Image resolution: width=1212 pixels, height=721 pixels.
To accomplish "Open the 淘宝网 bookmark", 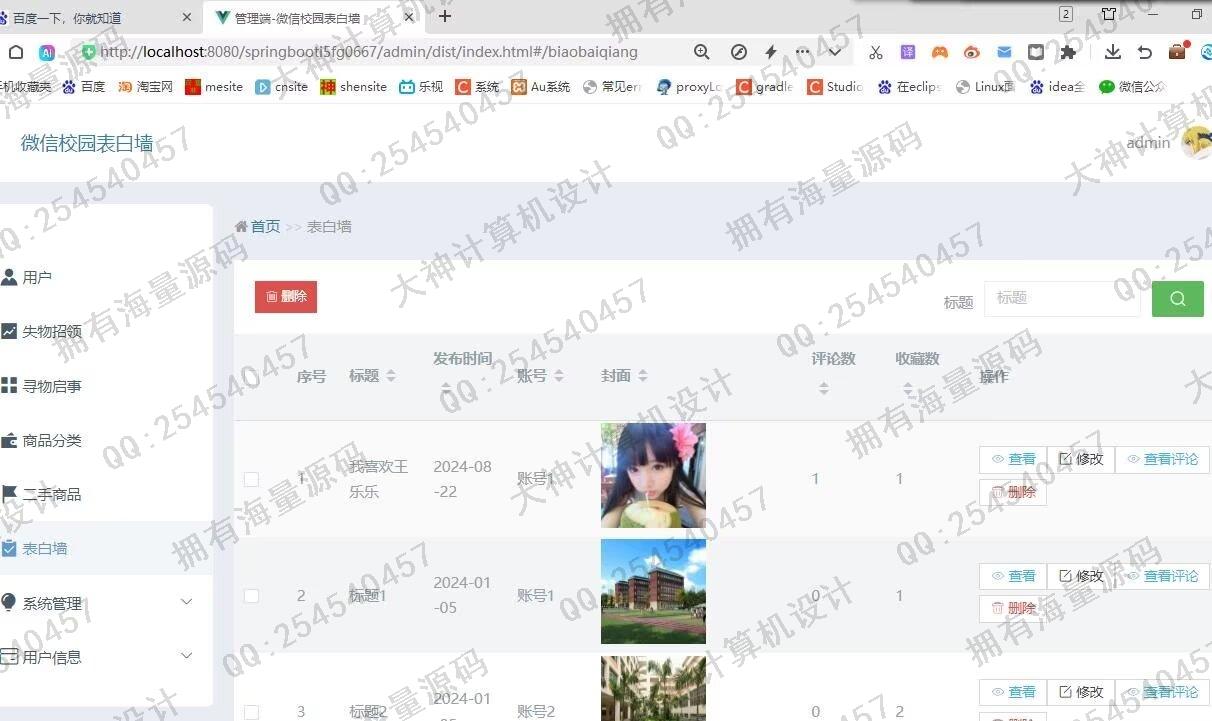I will point(146,87).
